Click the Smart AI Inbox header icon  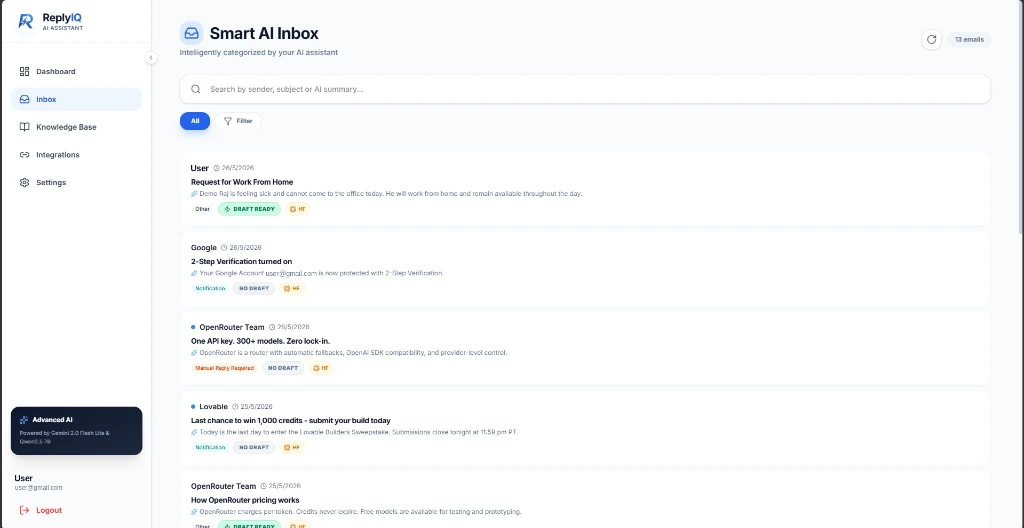pos(191,33)
